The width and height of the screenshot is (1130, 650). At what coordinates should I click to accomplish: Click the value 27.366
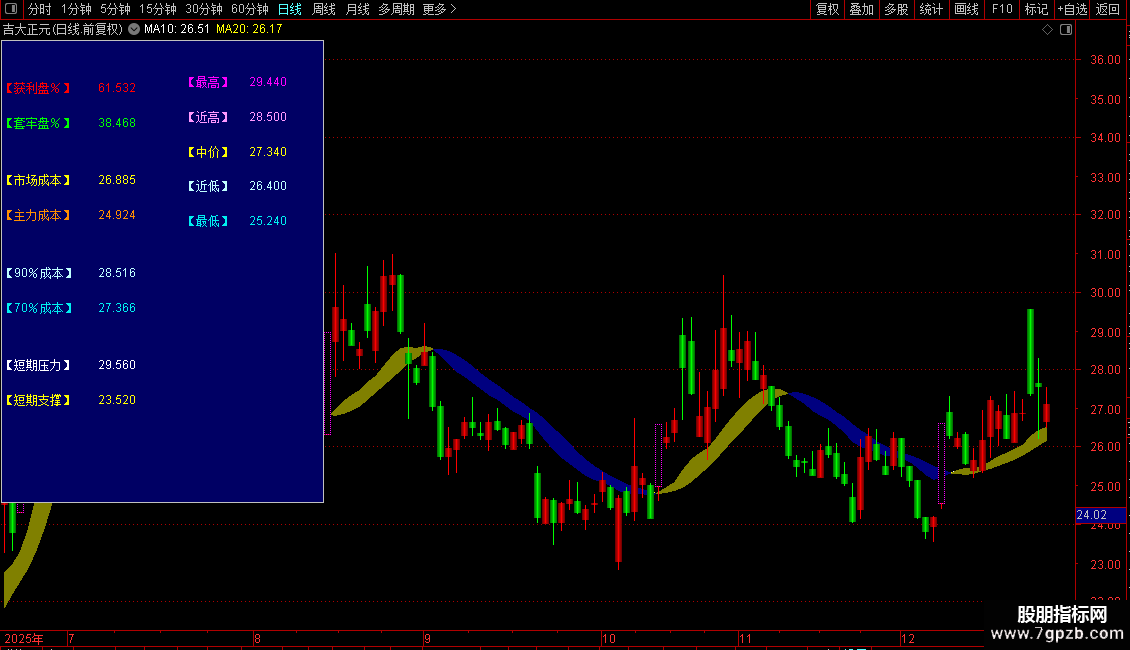click(117, 308)
